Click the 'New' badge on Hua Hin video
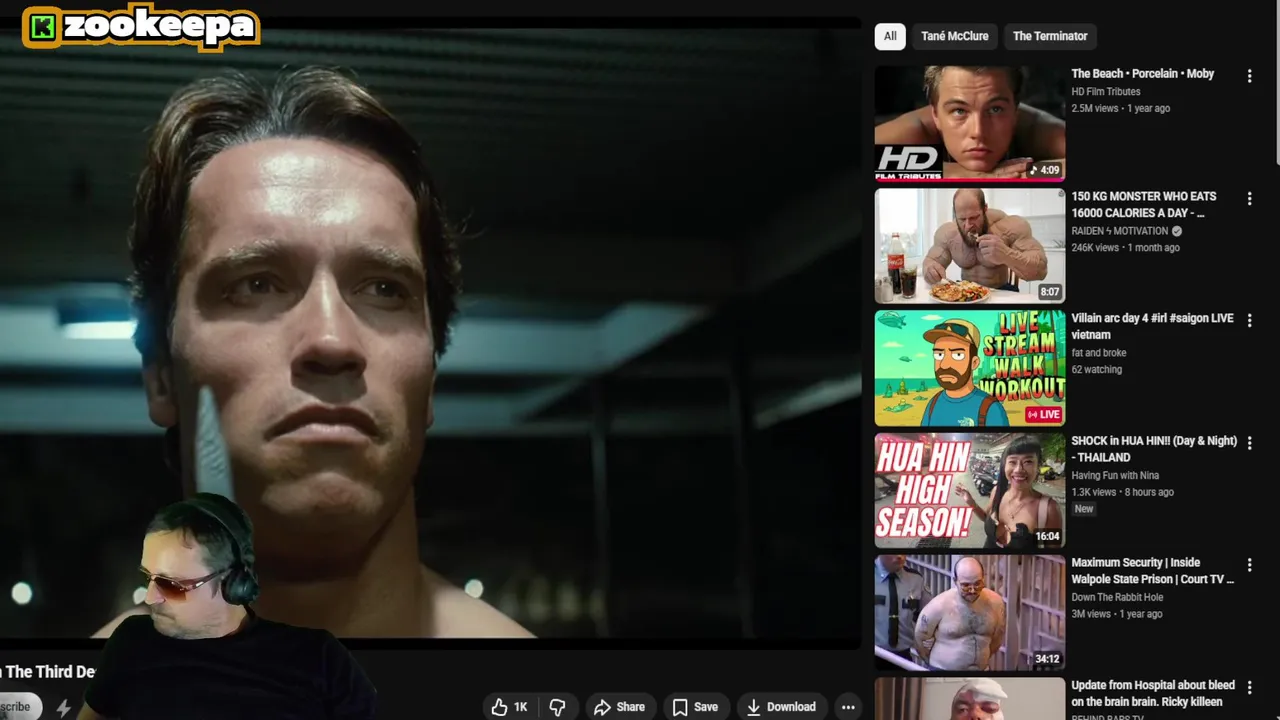 point(1084,509)
